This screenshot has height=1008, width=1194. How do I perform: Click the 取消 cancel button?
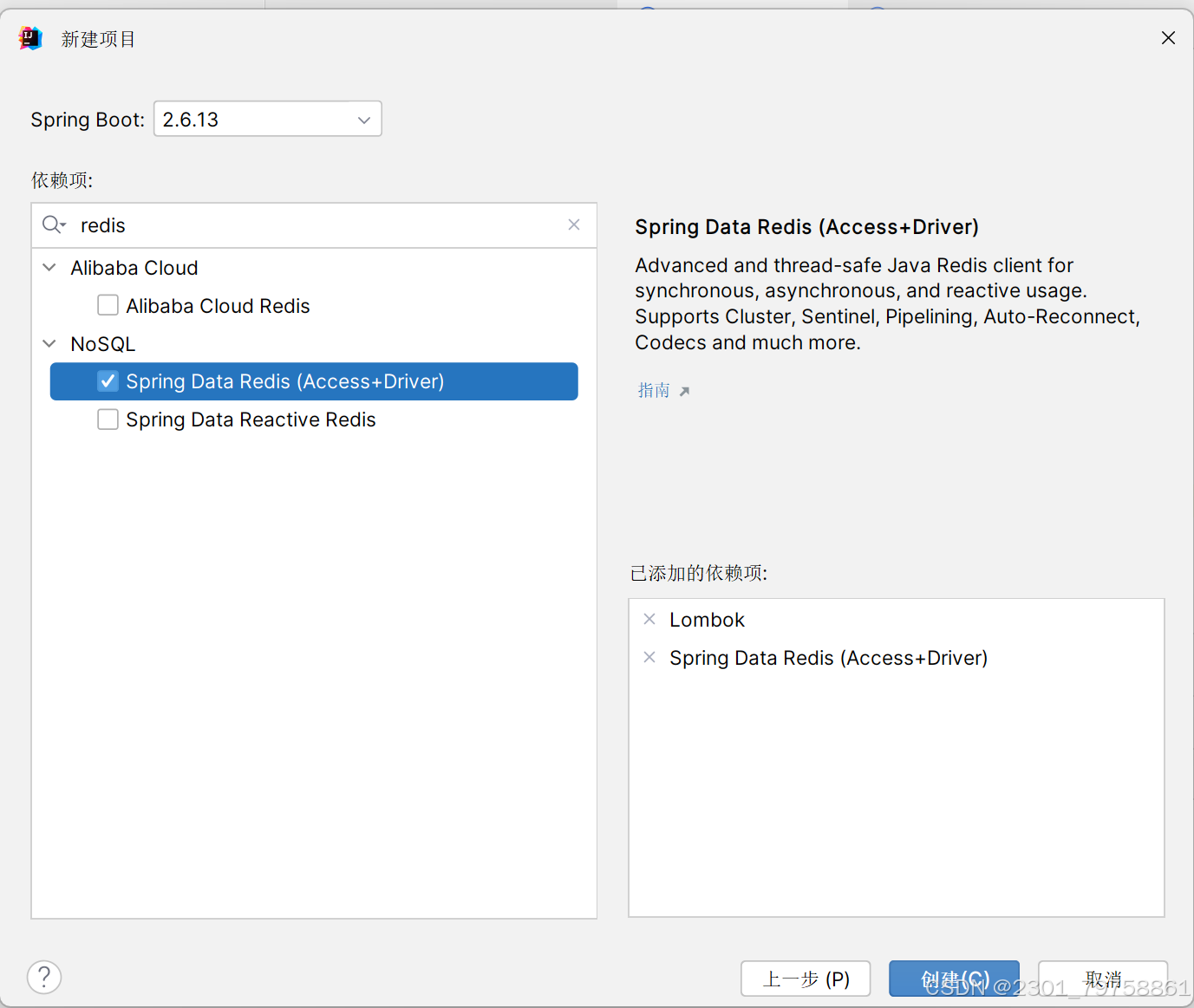(1102, 979)
